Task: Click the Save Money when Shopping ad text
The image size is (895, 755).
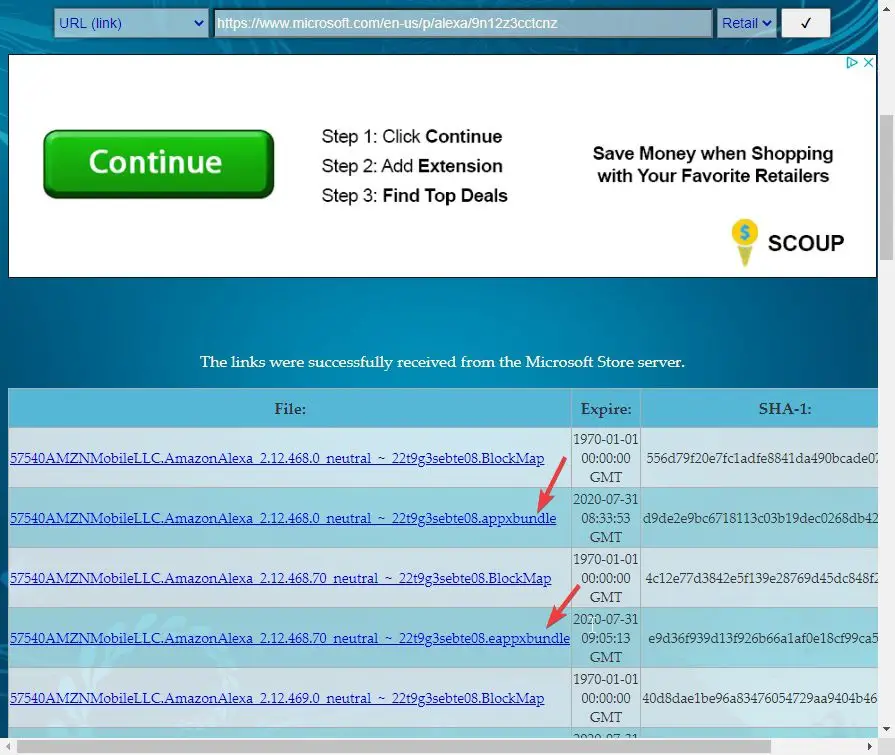Action: click(713, 164)
